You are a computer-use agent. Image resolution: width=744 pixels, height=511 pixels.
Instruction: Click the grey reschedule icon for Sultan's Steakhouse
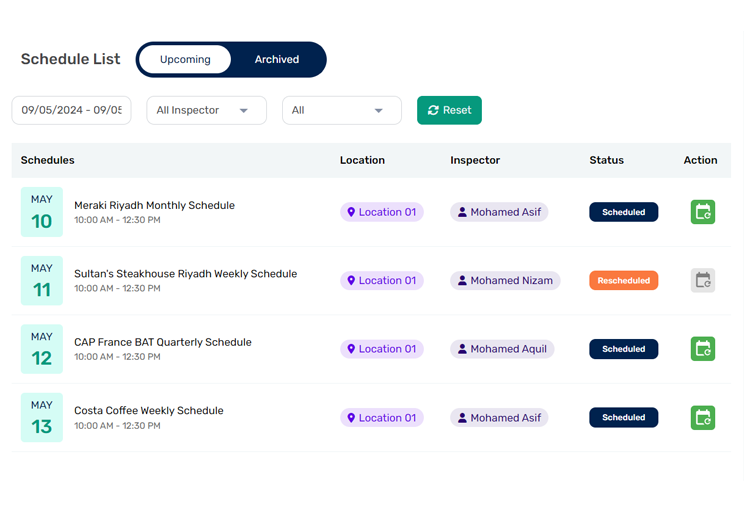click(x=703, y=280)
